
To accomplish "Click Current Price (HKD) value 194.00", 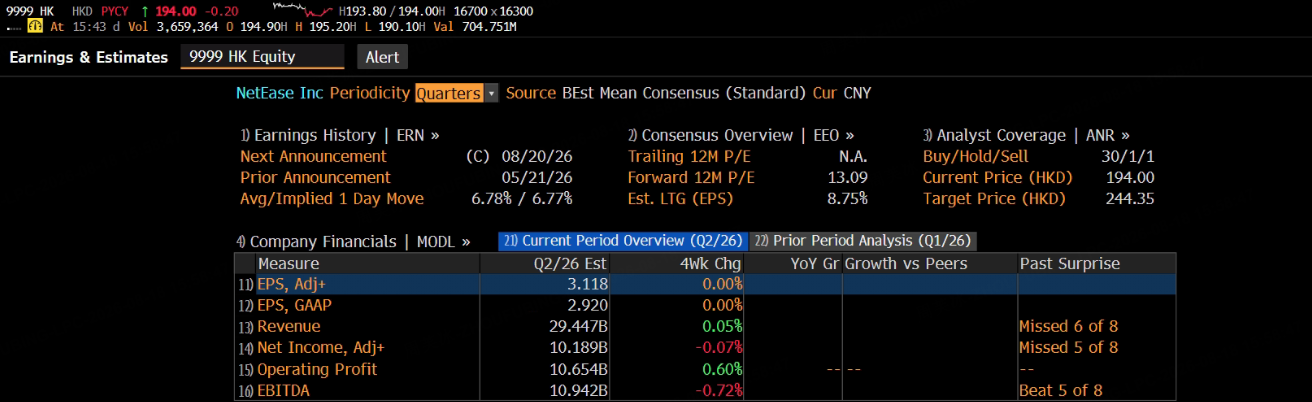I will 1130,177.
